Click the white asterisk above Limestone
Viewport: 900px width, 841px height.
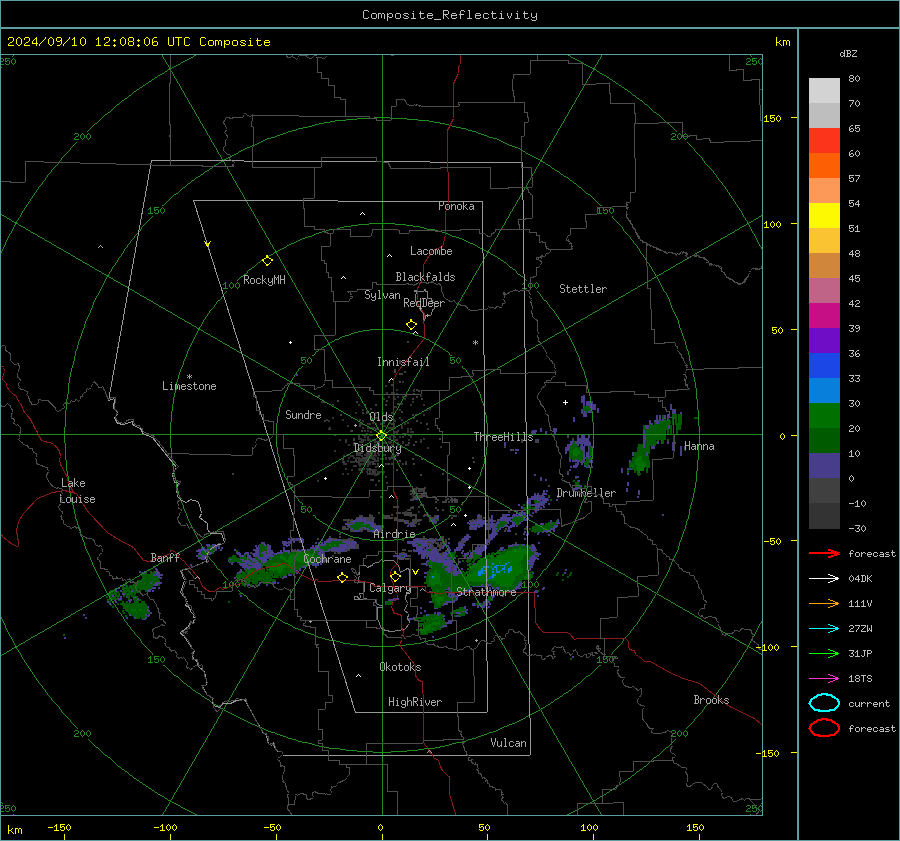point(189,377)
